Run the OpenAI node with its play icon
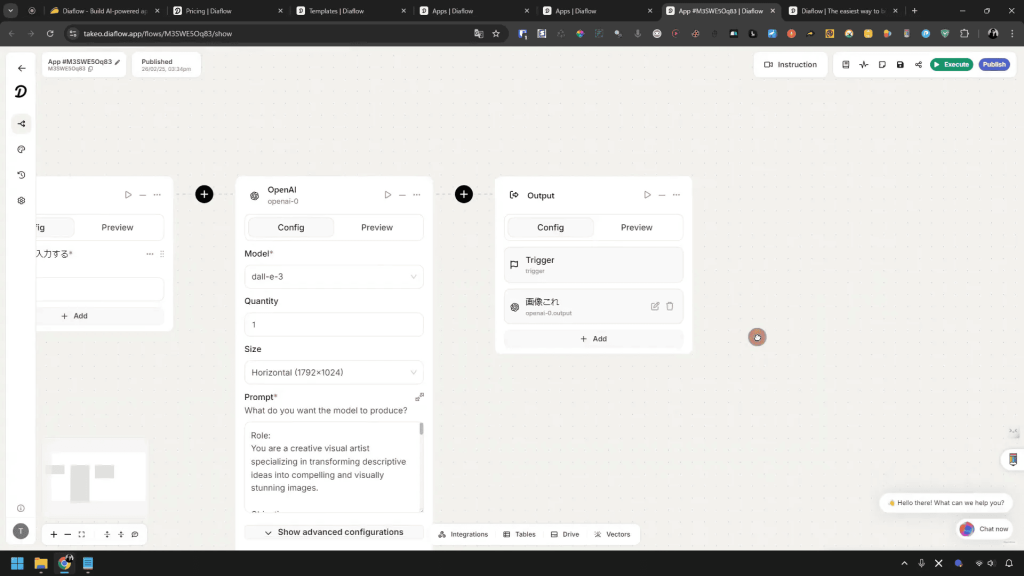Image resolution: width=1024 pixels, height=576 pixels. (x=388, y=195)
